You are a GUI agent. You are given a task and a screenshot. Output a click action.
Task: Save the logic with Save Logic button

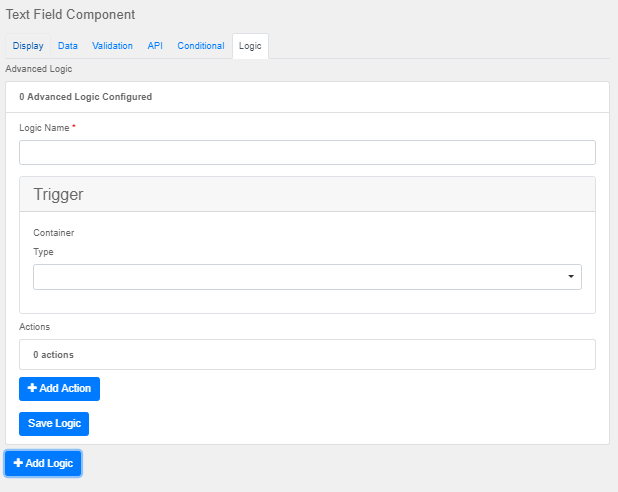pyautogui.click(x=54, y=424)
